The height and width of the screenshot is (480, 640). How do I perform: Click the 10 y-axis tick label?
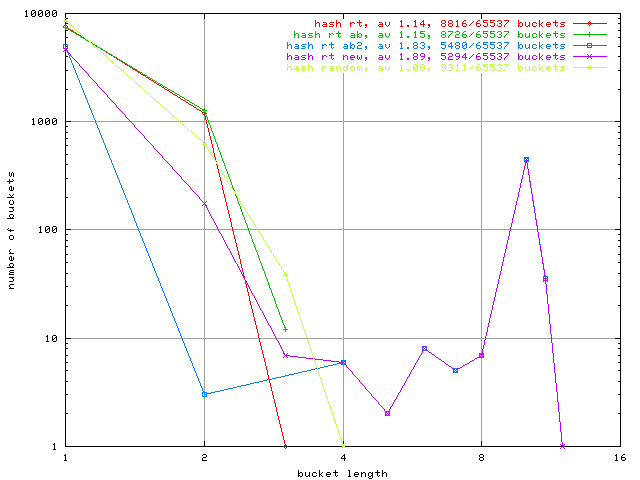click(51, 338)
